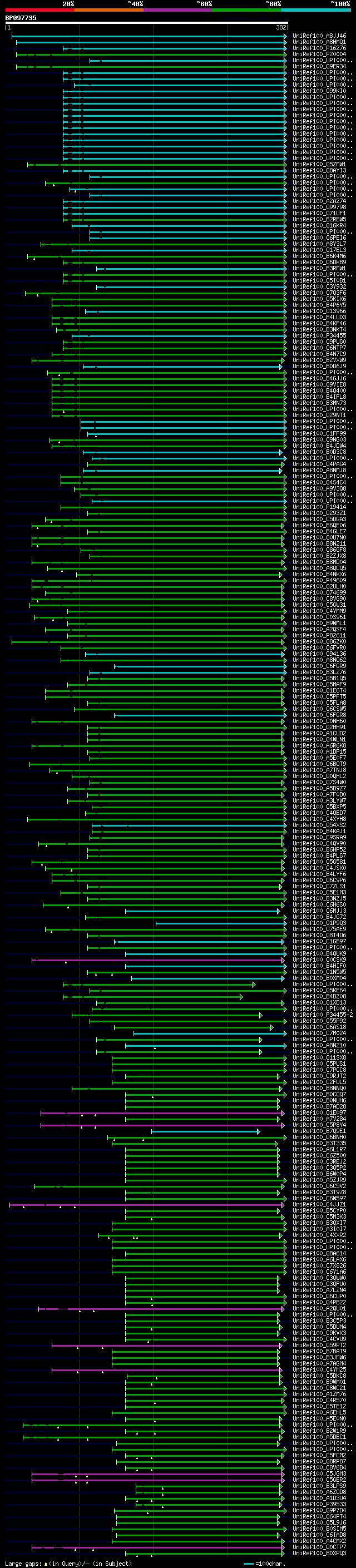356x1568 pixels.
Task: Click label UniRef100_Q0CTP7
Action: pos(319,1547)
